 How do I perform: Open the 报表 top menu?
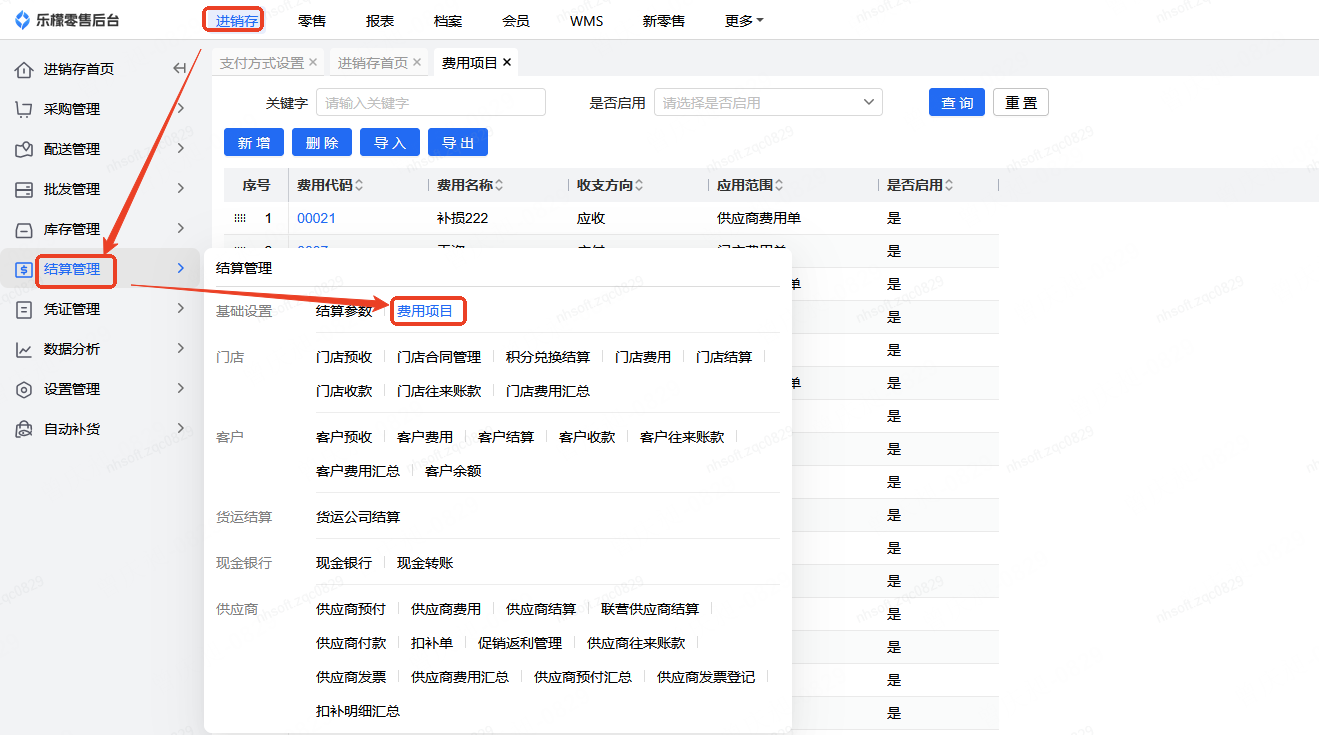380,20
